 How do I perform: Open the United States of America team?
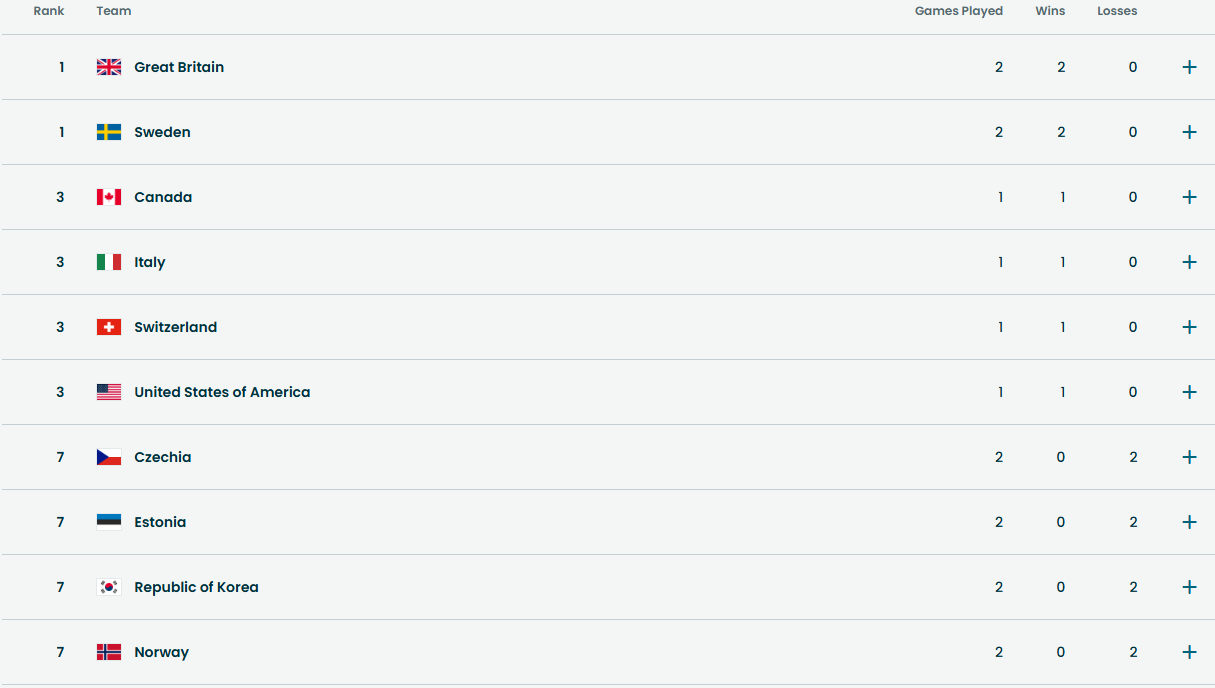tap(222, 392)
